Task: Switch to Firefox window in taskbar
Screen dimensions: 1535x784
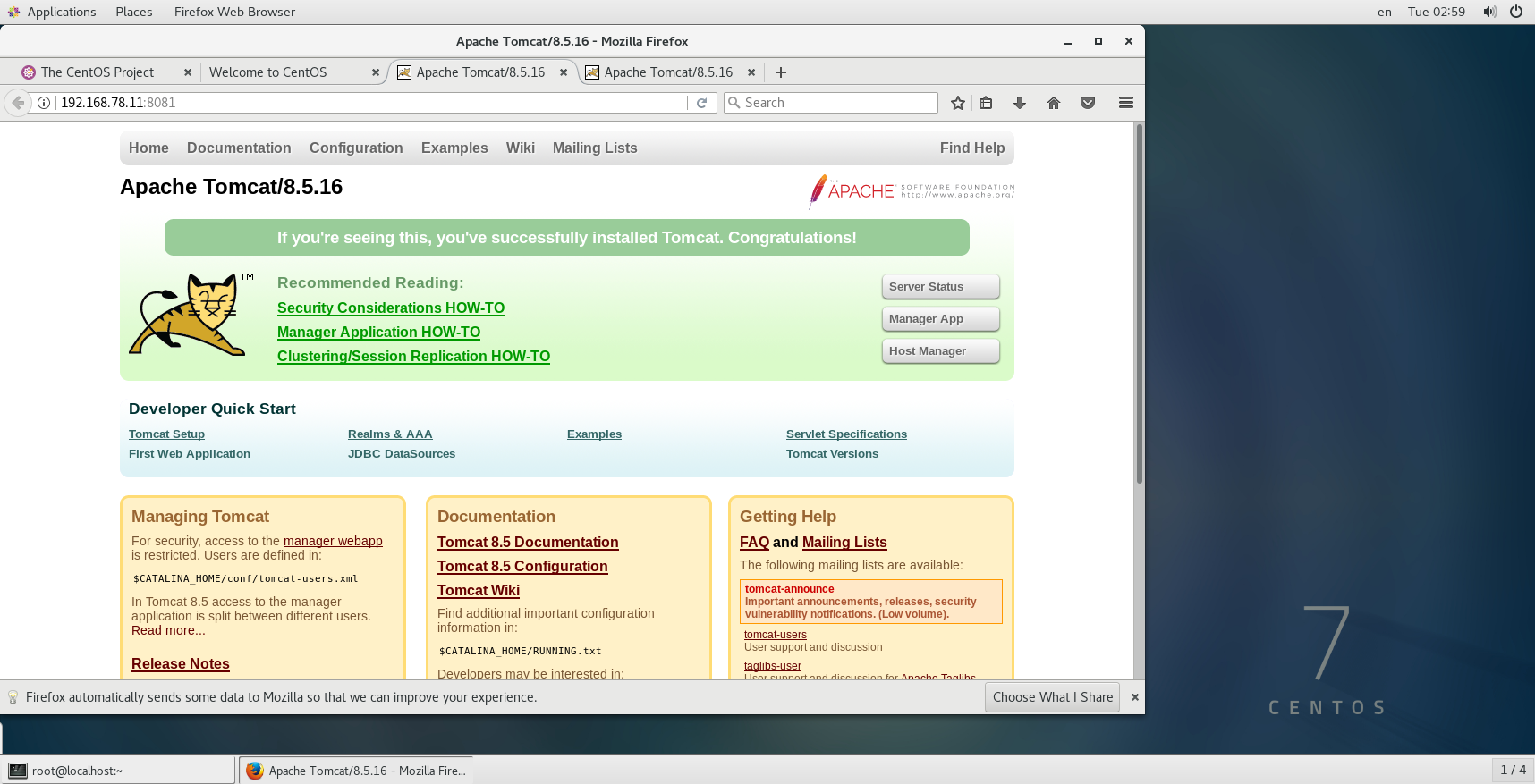Action: pos(356,771)
